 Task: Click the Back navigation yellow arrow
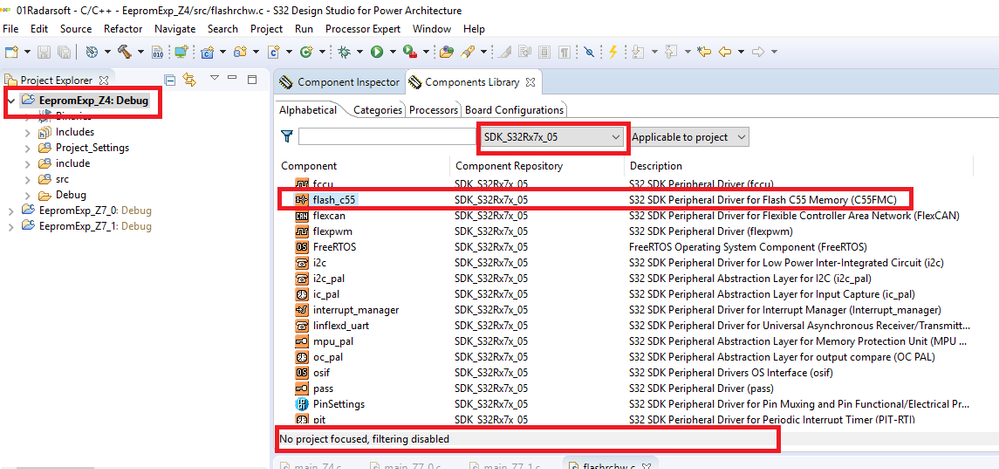[x=724, y=52]
